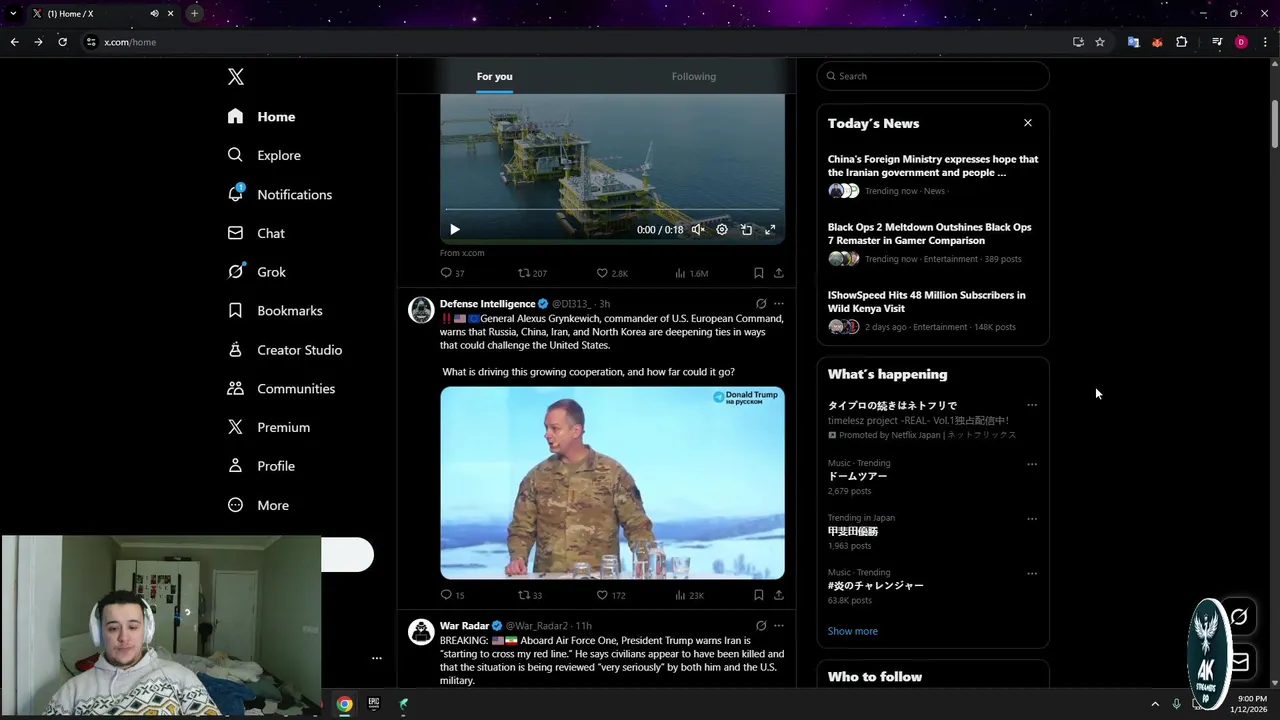Open Chrome extensions puzzle icon
This screenshot has height=720, width=1280.
pyautogui.click(x=1181, y=42)
